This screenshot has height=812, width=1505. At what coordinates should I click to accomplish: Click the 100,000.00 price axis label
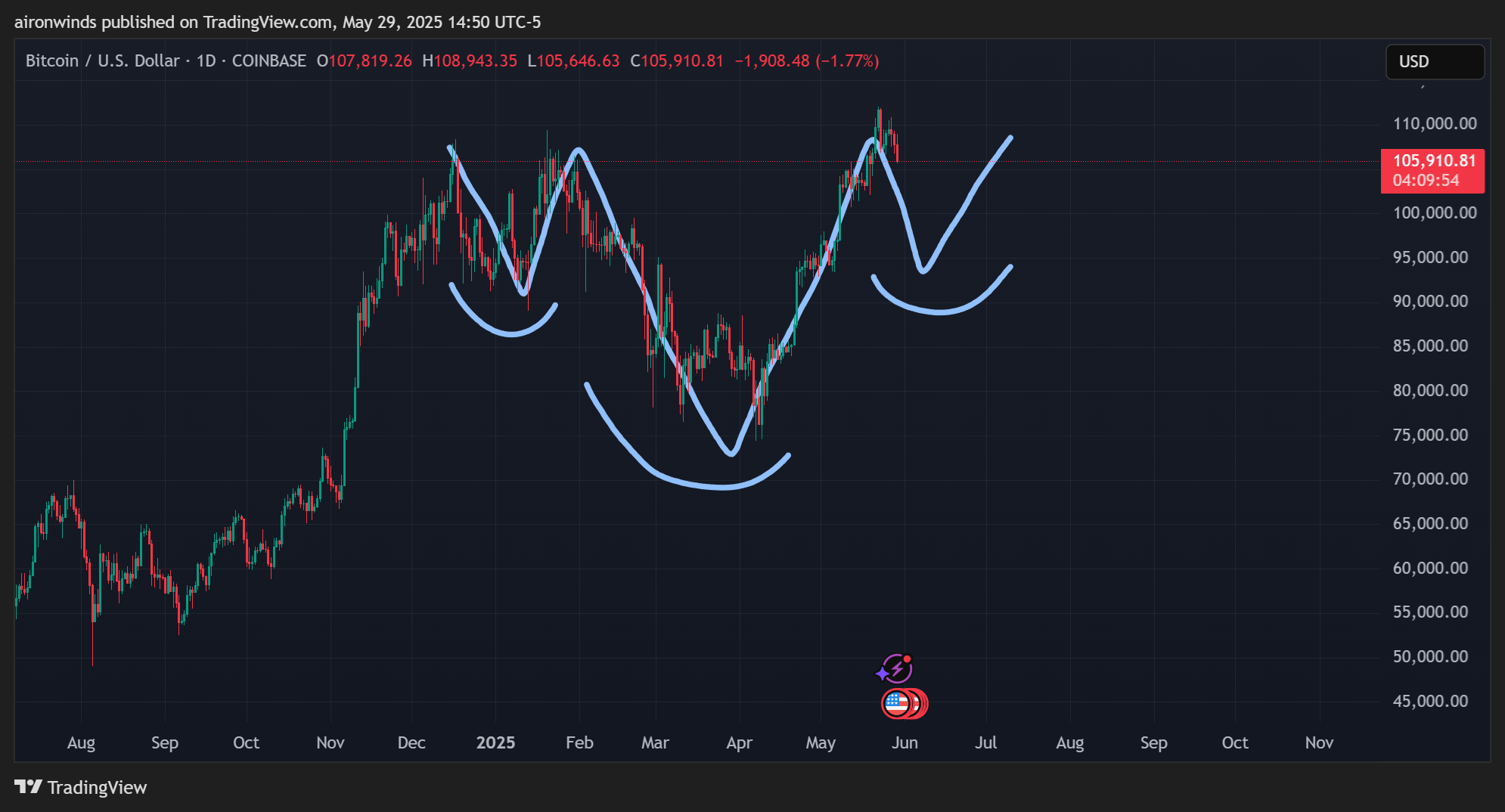(1435, 212)
